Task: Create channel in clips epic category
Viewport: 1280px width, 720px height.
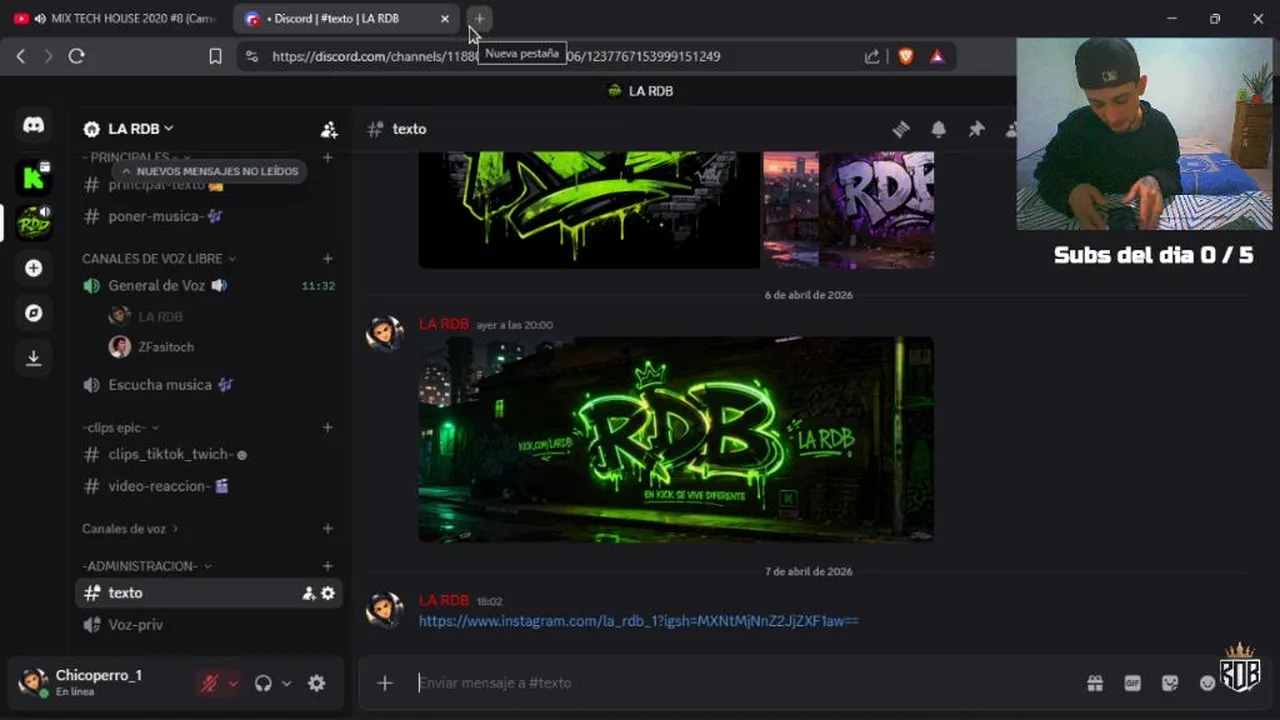Action: click(x=327, y=427)
